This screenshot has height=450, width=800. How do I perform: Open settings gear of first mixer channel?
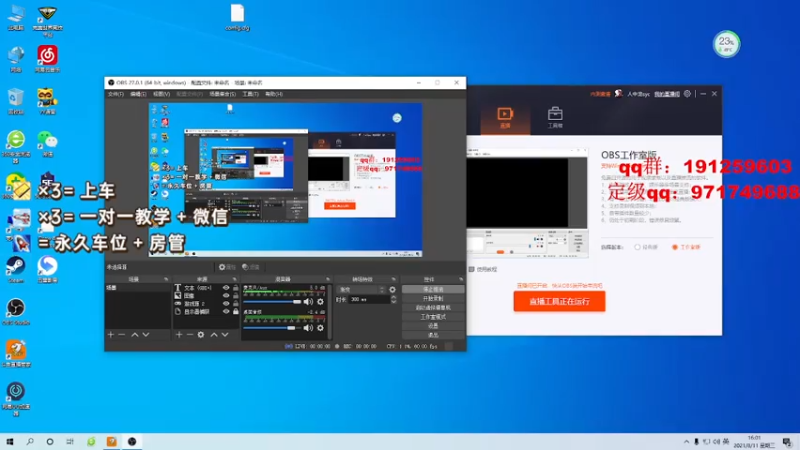coord(320,302)
